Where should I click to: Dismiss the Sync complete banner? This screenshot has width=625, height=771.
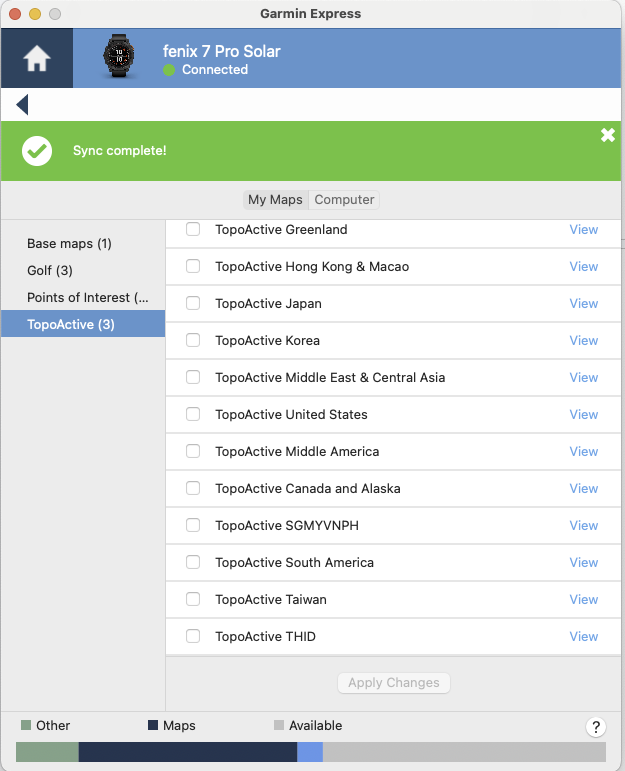tap(607, 135)
